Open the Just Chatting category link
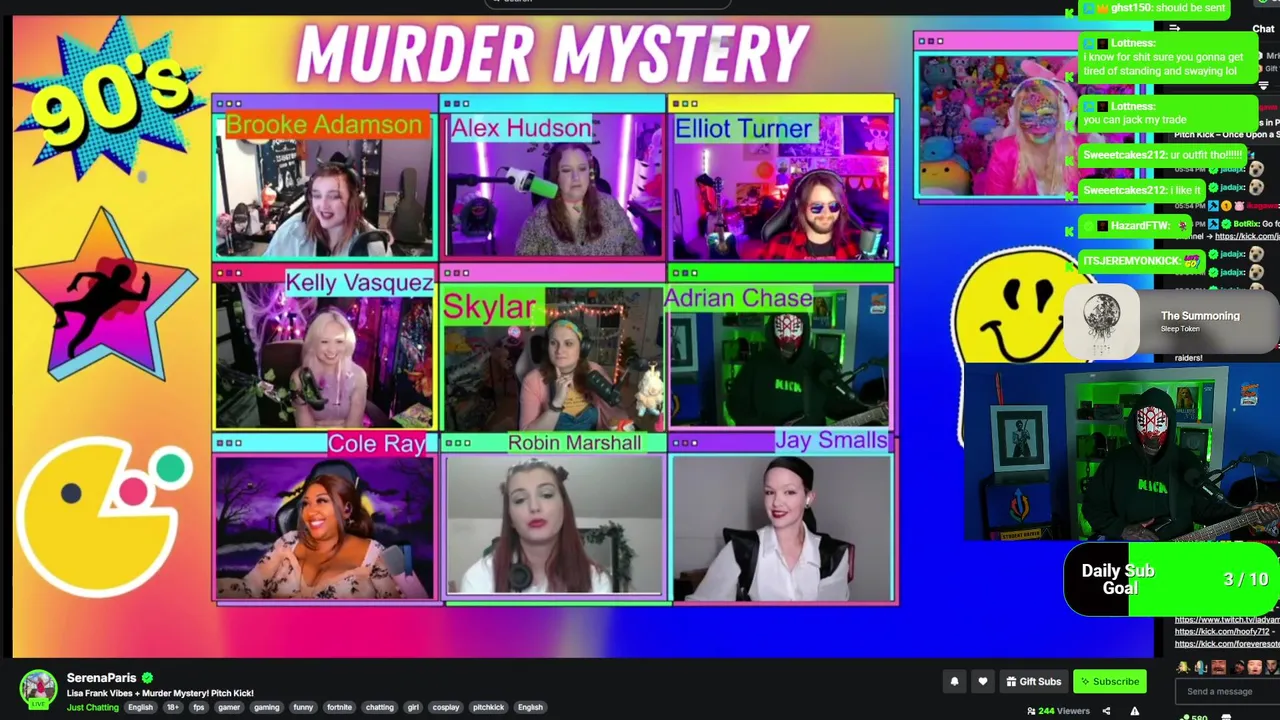Screen dimensions: 1280x720 [x=92, y=707]
